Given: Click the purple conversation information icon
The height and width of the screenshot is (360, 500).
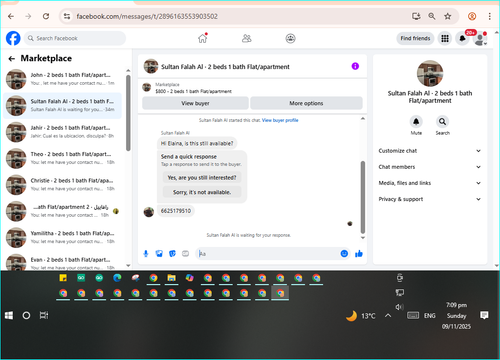Looking at the screenshot, I should point(355,66).
